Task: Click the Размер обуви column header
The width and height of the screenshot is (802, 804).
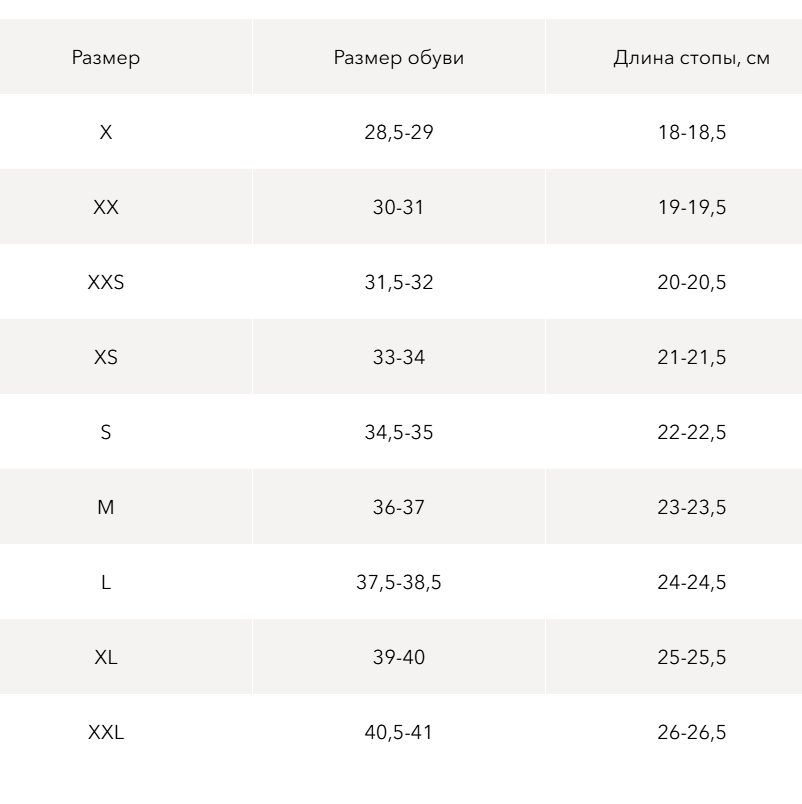Action: (x=398, y=58)
